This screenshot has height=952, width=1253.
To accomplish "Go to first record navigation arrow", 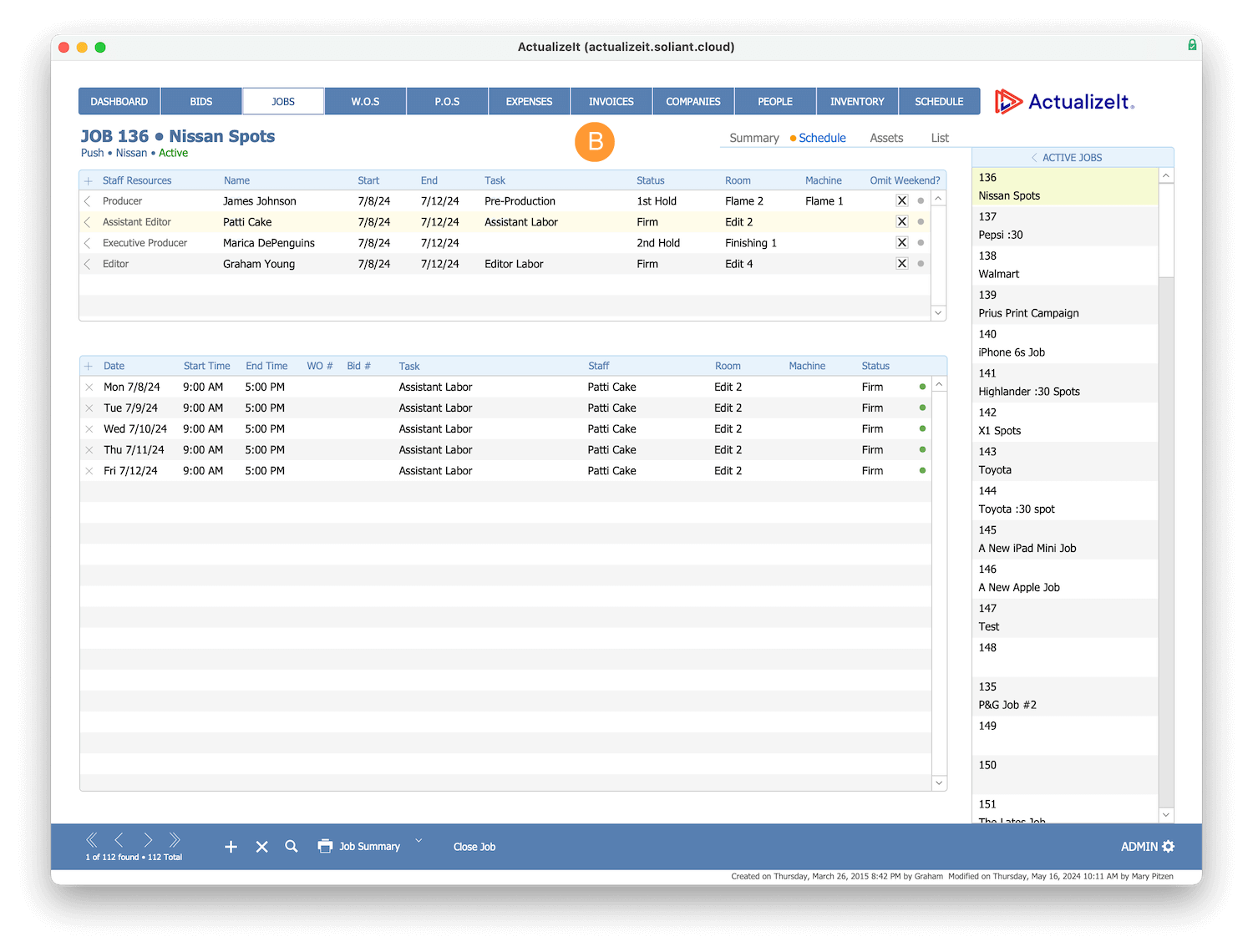I will 92,839.
